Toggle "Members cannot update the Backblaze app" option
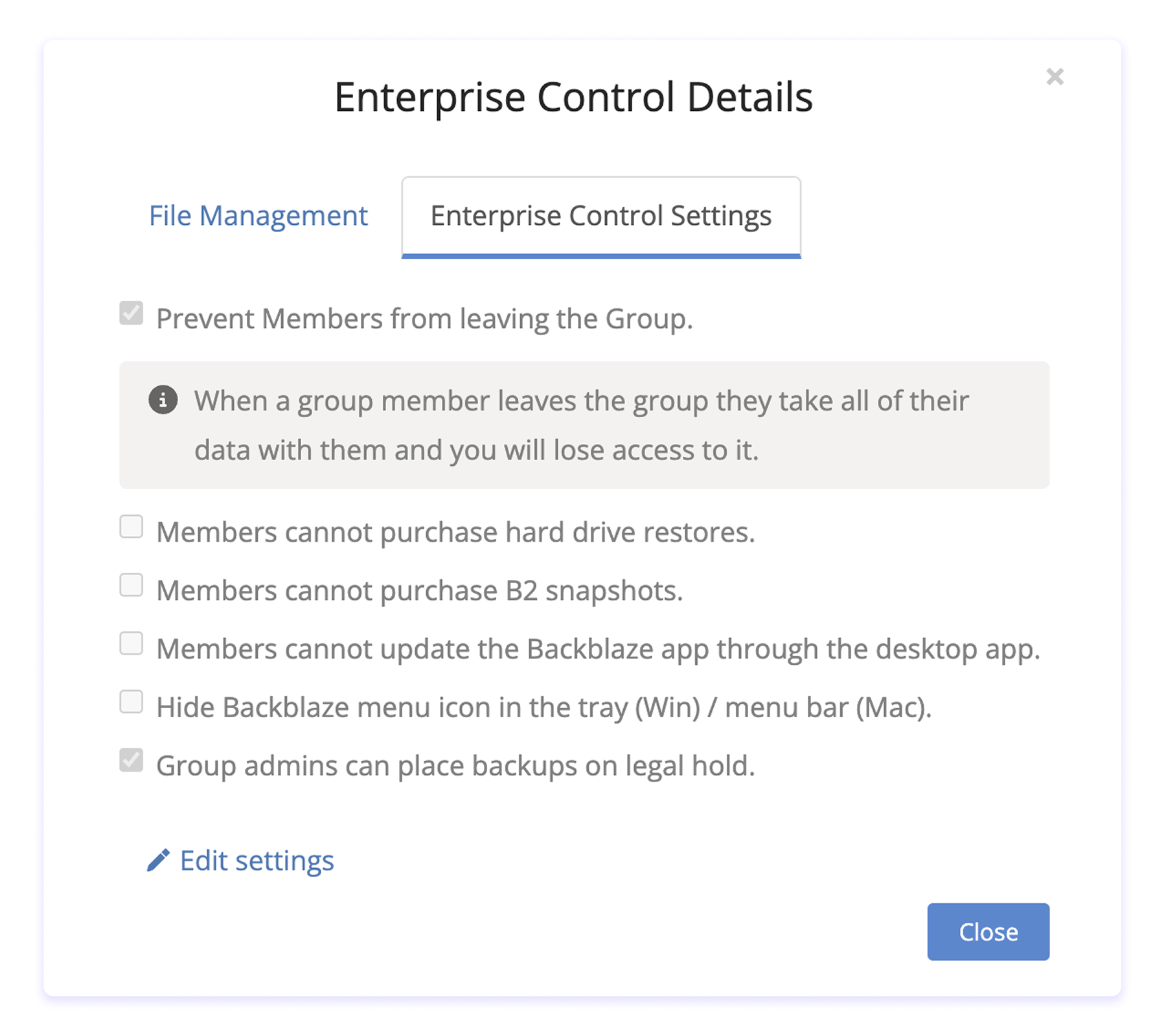This screenshot has width=1166, height=1036. (x=131, y=644)
